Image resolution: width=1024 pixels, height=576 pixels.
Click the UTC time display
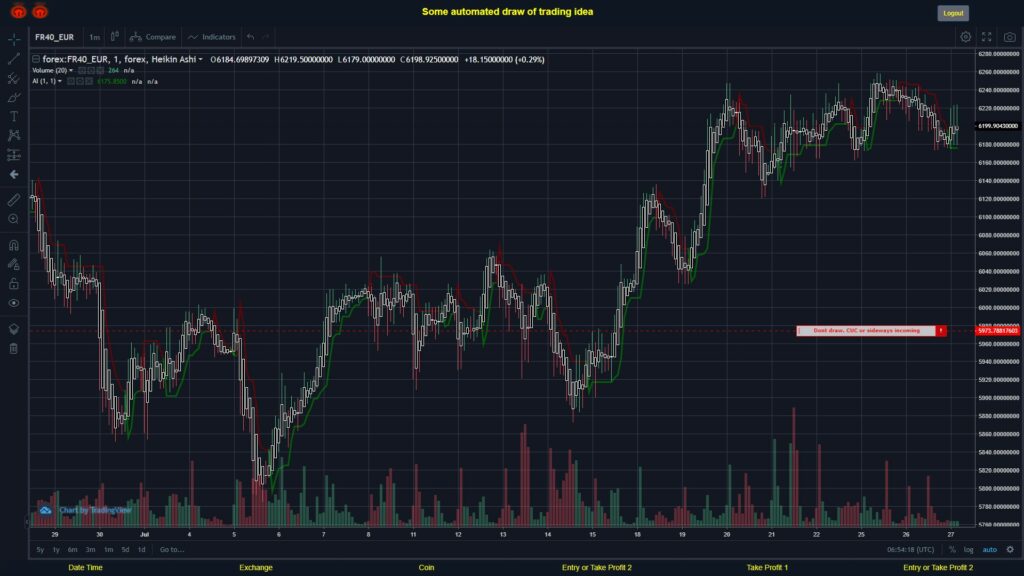coord(910,550)
